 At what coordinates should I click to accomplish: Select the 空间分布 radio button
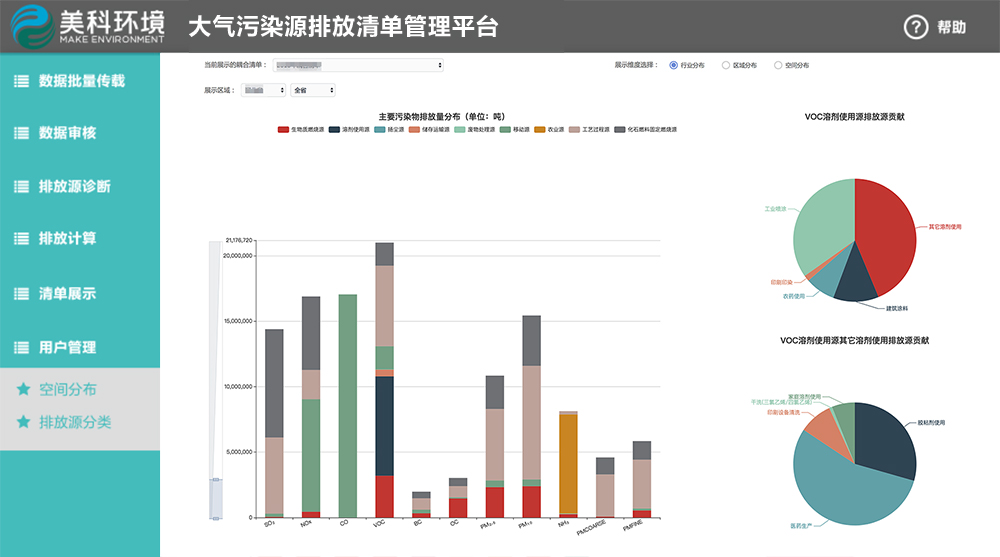[x=779, y=65]
